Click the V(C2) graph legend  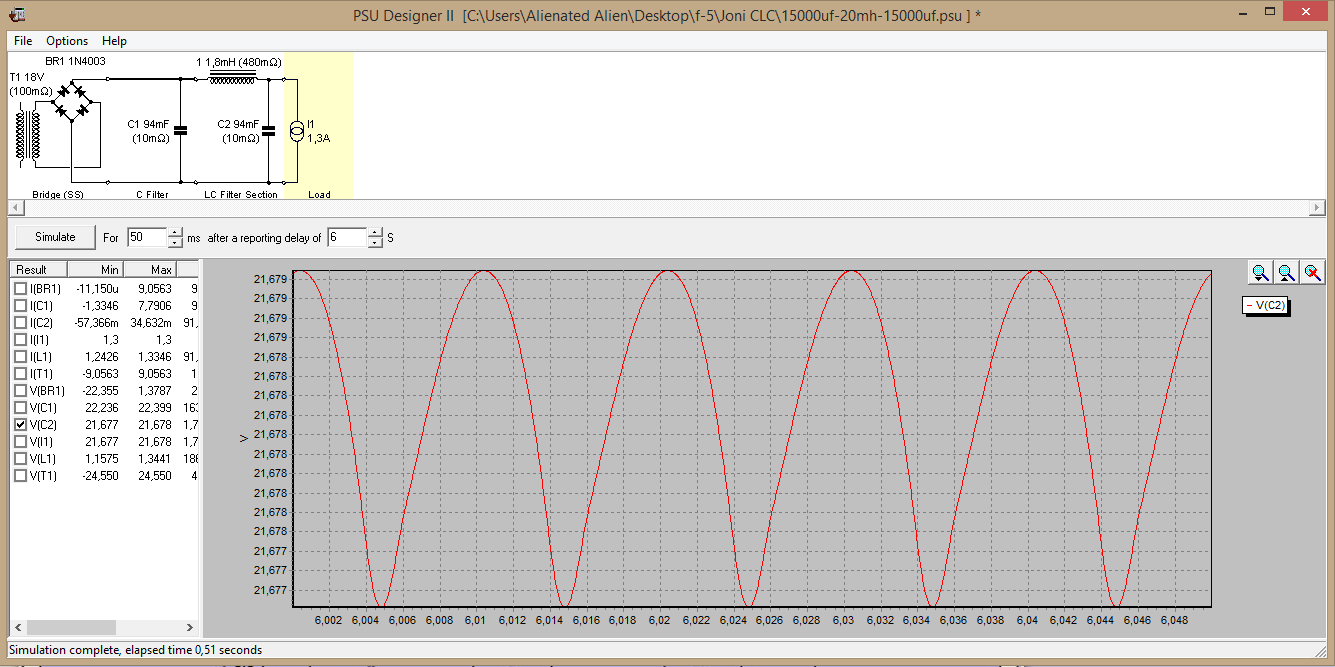[1266, 305]
